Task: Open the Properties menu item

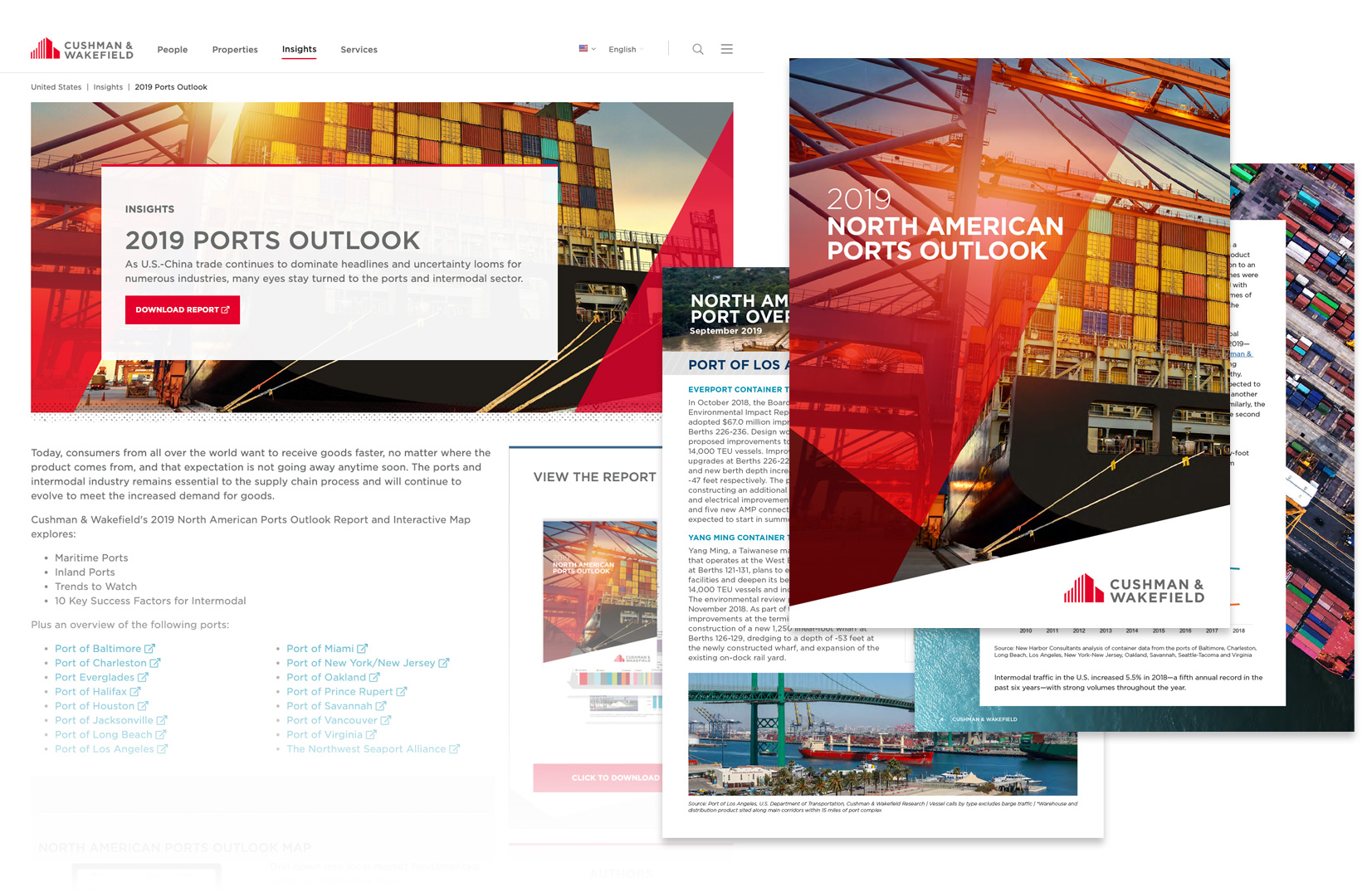Action: tap(235, 50)
